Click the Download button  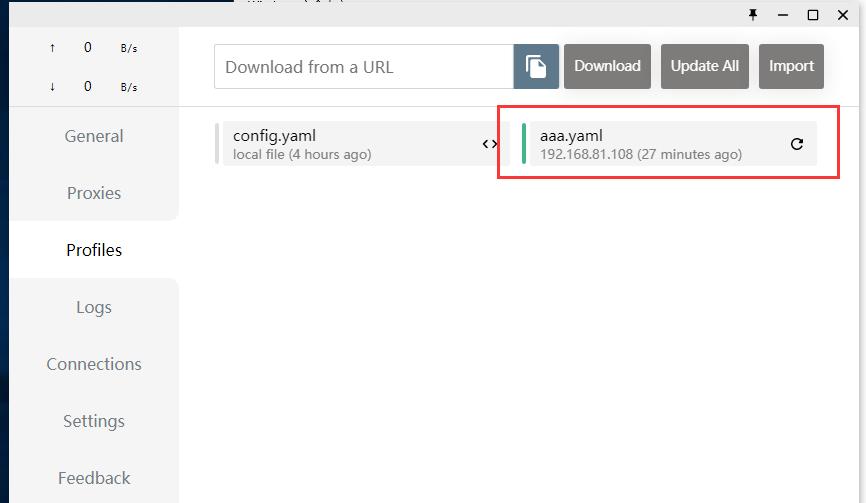pos(607,66)
